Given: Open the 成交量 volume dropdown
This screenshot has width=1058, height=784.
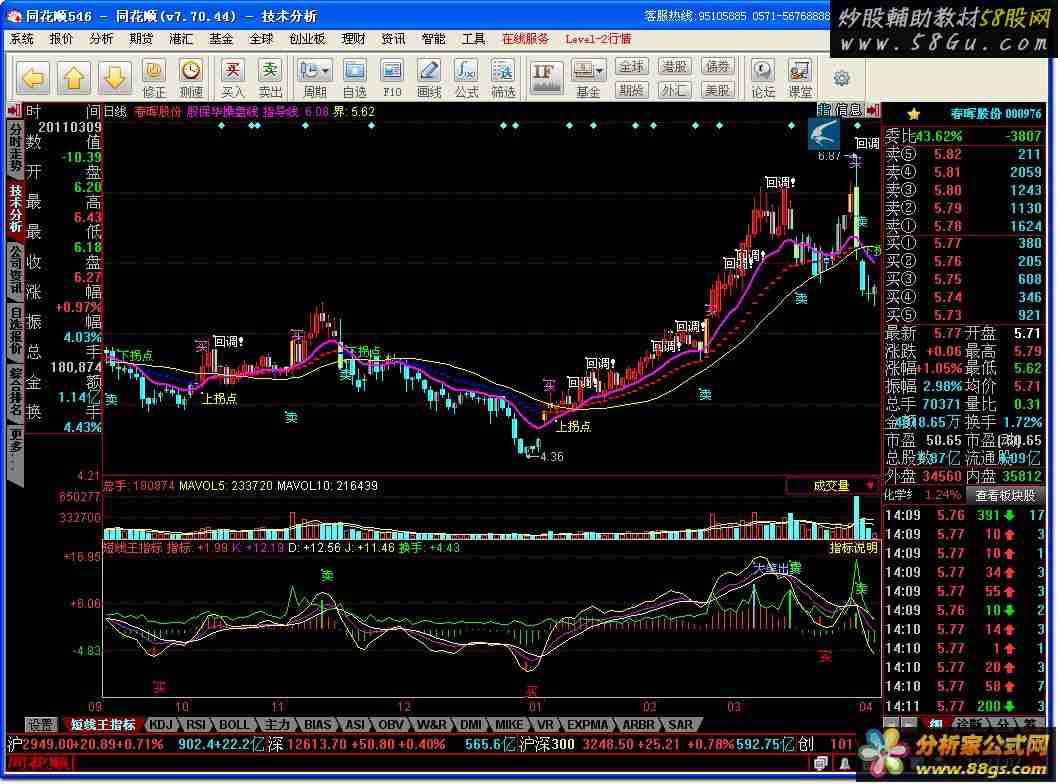Looking at the screenshot, I should (832, 486).
